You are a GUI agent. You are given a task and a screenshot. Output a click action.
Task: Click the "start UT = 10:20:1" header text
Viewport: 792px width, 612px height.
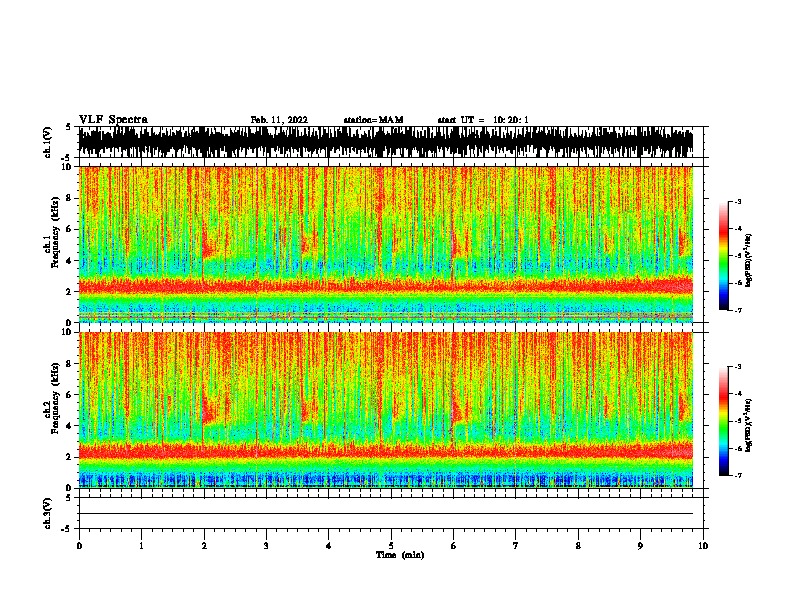click(x=483, y=120)
